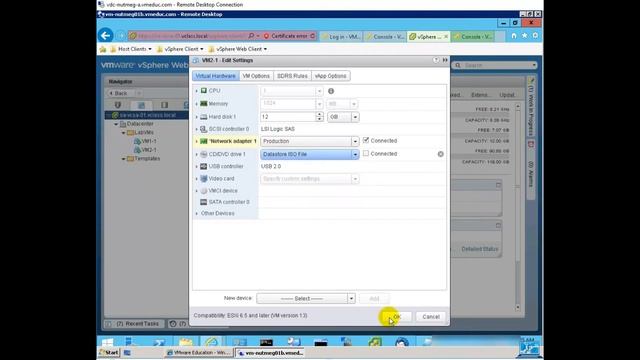Open the New device Select dropdown

point(306,298)
